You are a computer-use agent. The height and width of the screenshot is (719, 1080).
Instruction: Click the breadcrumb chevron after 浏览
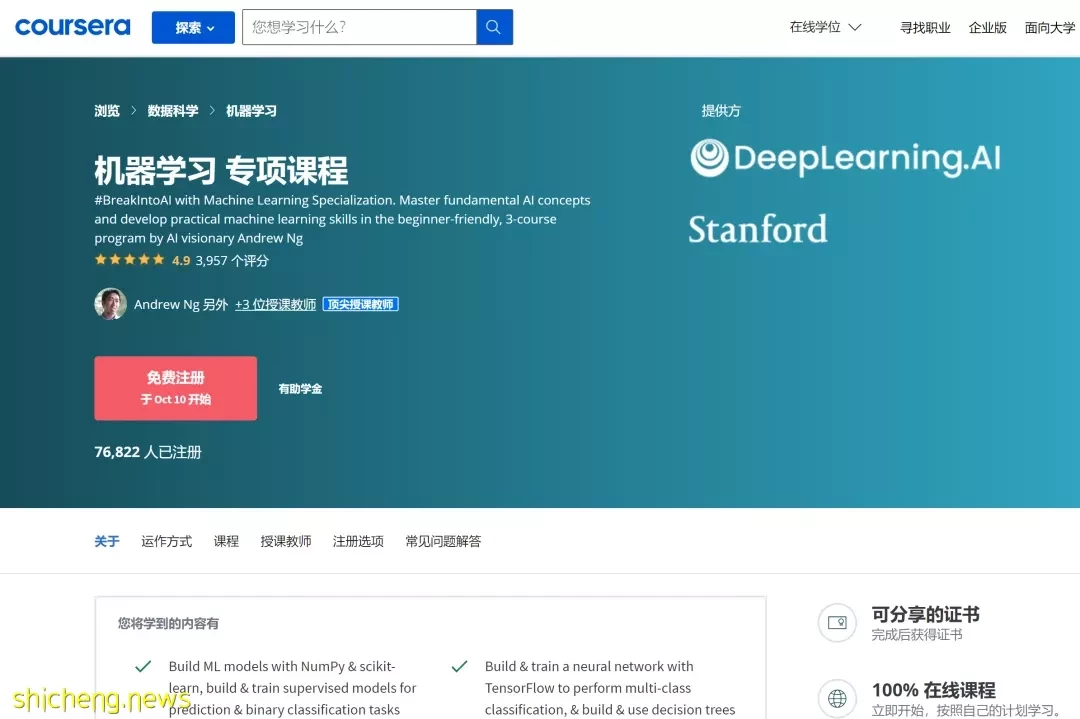(134, 110)
